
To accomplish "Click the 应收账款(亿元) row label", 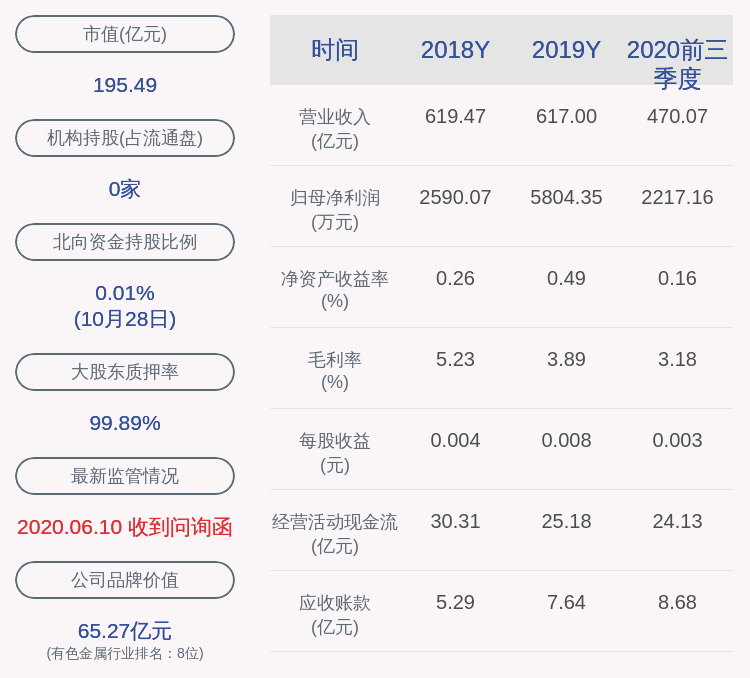I will (x=335, y=614).
